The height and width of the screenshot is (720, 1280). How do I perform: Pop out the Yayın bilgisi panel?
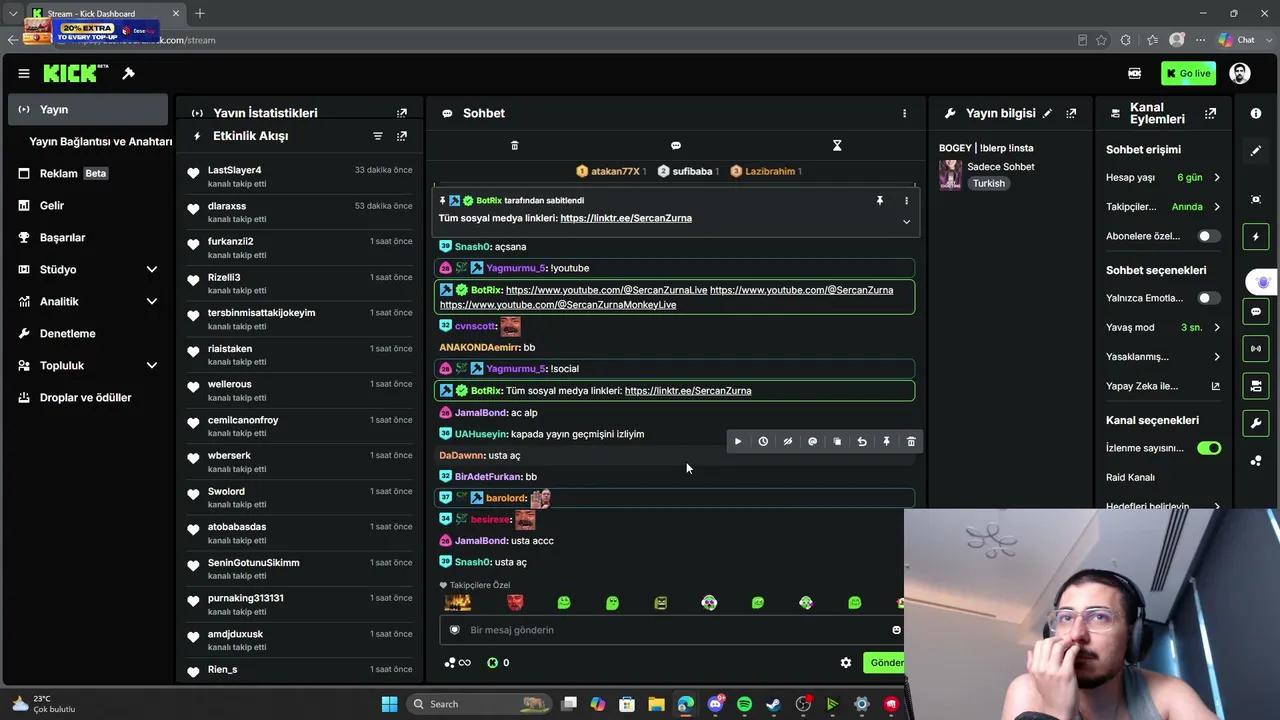1071,113
